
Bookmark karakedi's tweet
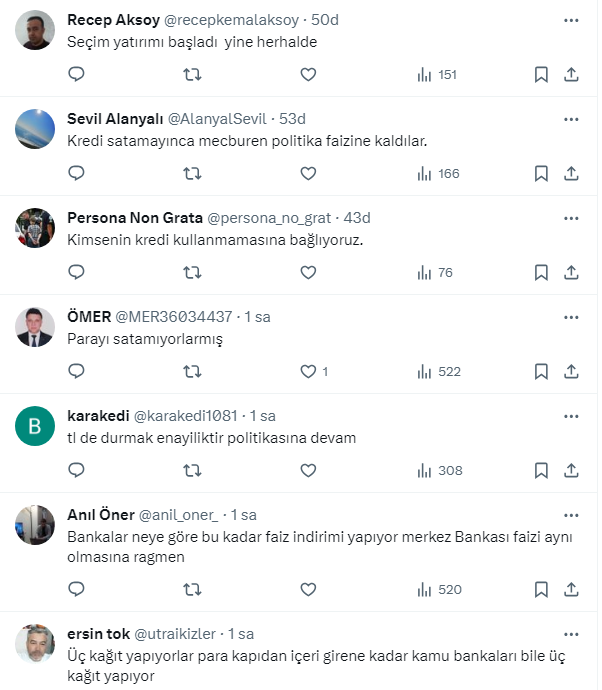click(541, 470)
